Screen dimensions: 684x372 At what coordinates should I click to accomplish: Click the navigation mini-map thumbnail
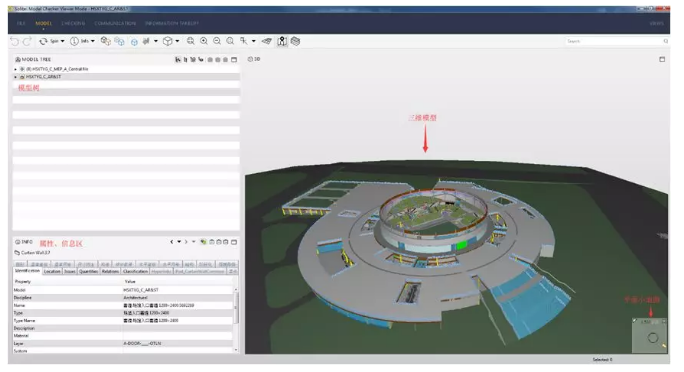point(650,335)
